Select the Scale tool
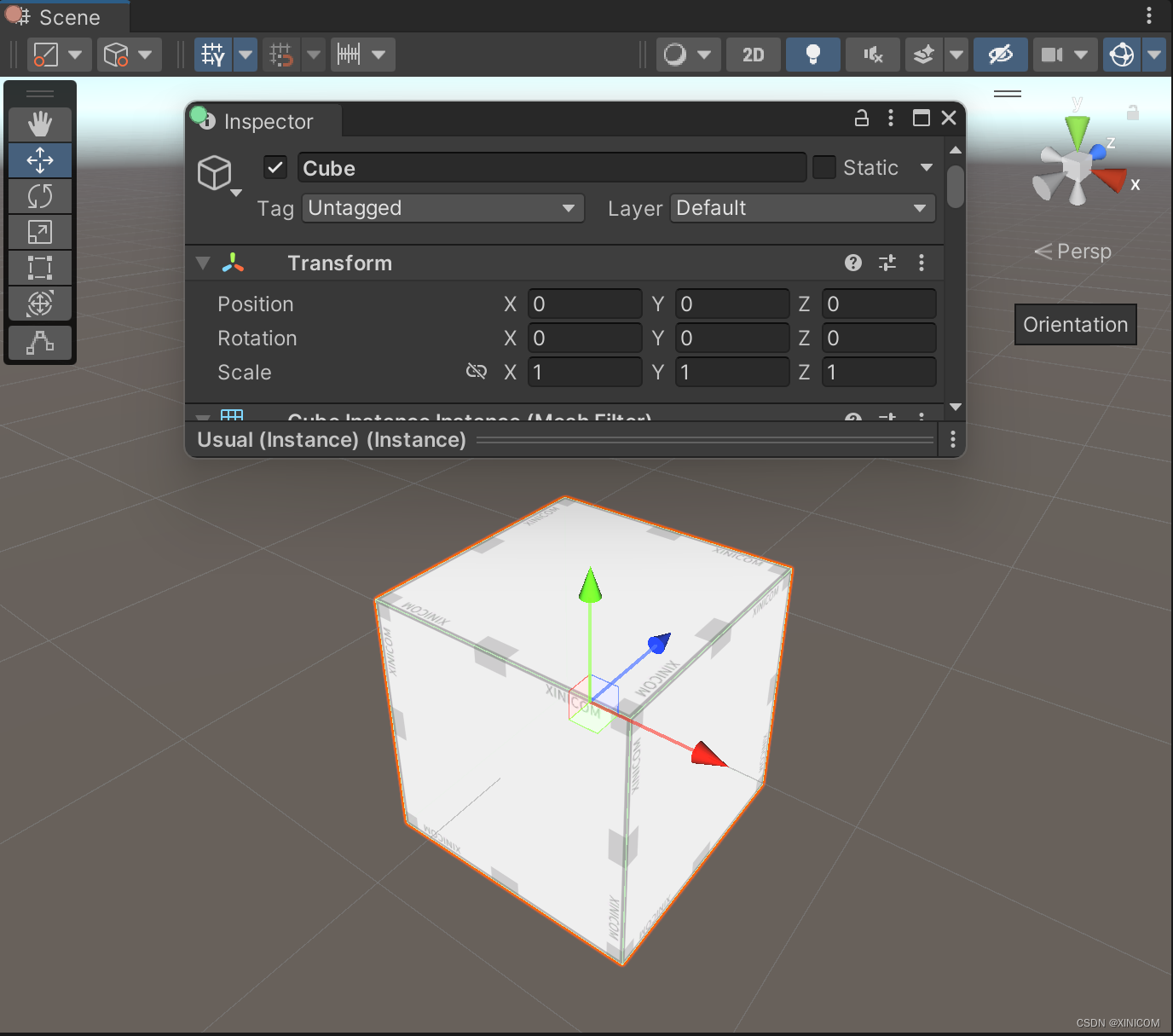 (40, 231)
